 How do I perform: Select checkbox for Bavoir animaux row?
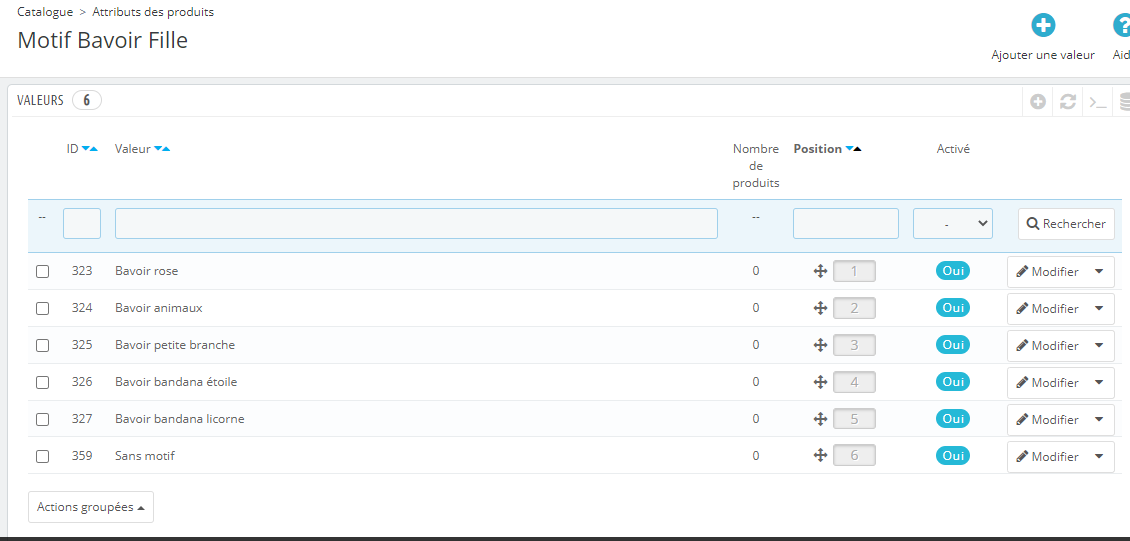43,308
